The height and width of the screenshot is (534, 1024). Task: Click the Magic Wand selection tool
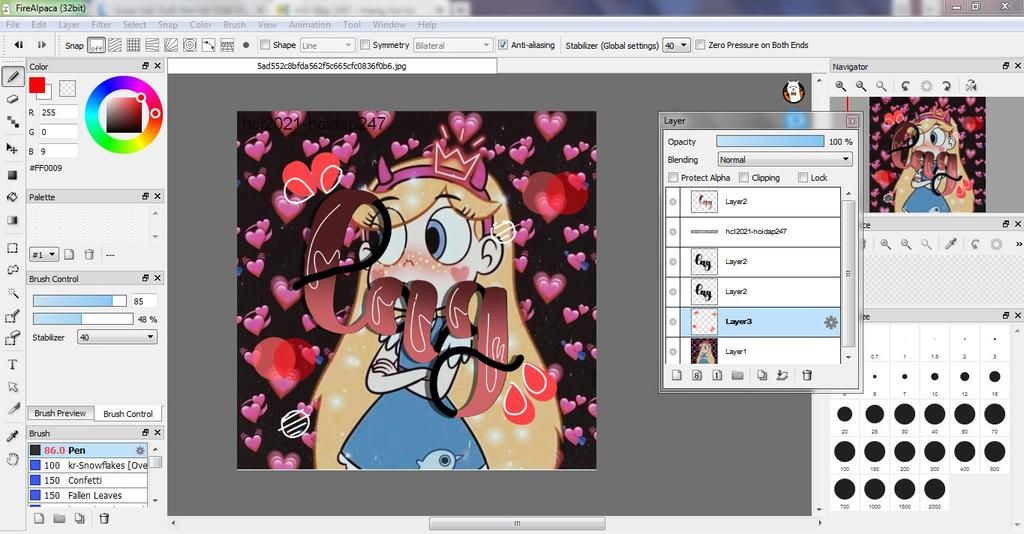(13, 293)
